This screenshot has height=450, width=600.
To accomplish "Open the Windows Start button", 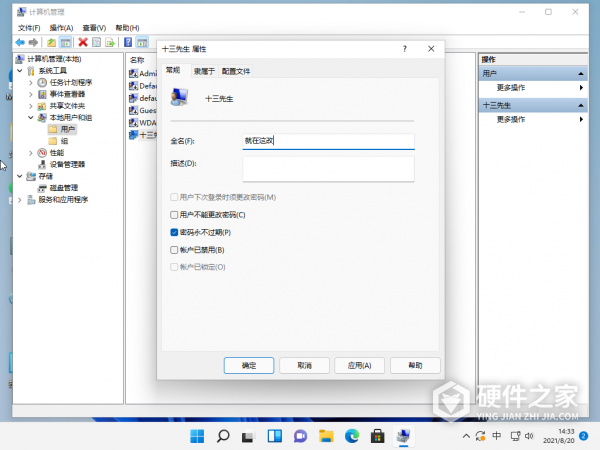I will pyautogui.click(x=197, y=436).
